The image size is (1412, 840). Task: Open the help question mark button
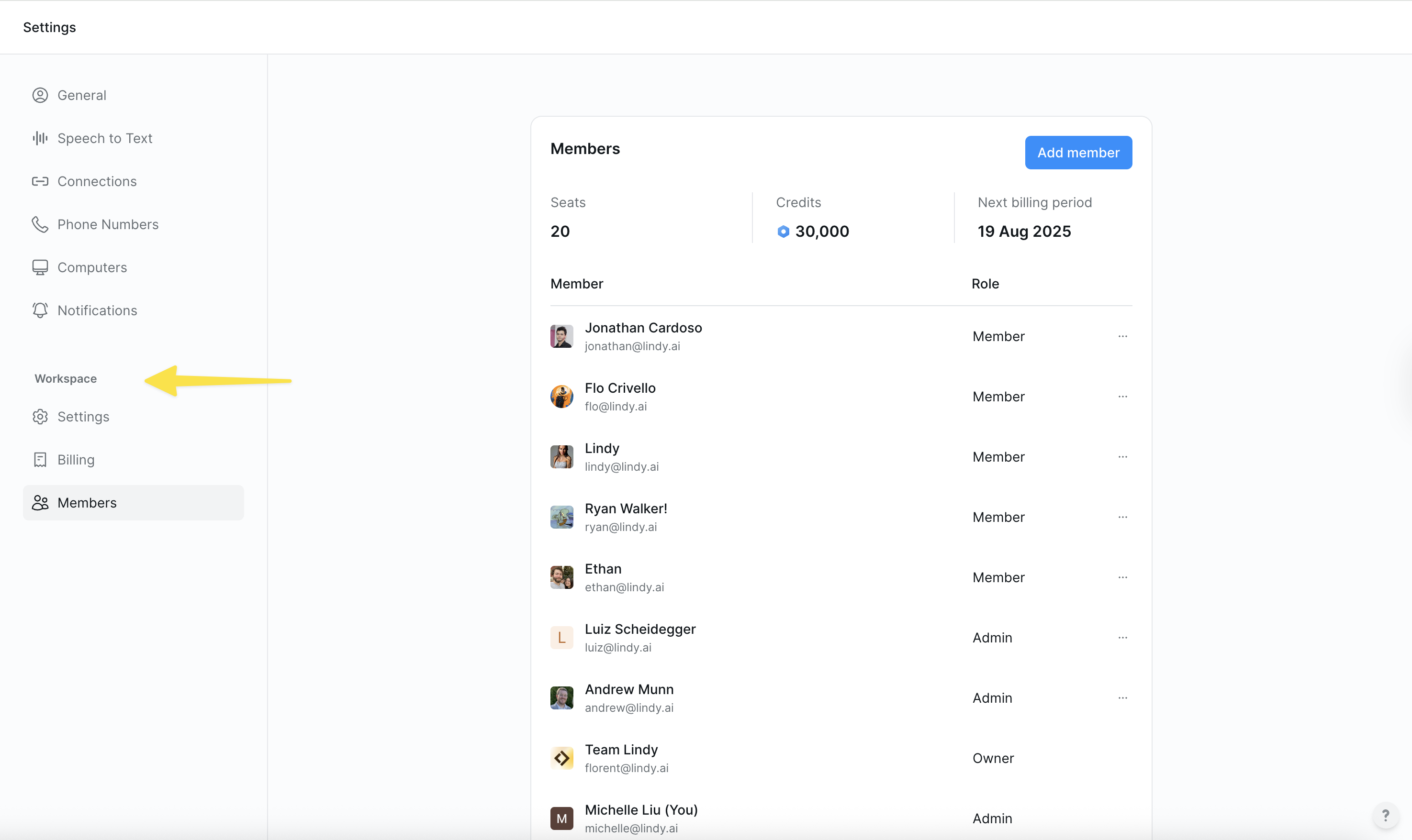[x=1386, y=815]
